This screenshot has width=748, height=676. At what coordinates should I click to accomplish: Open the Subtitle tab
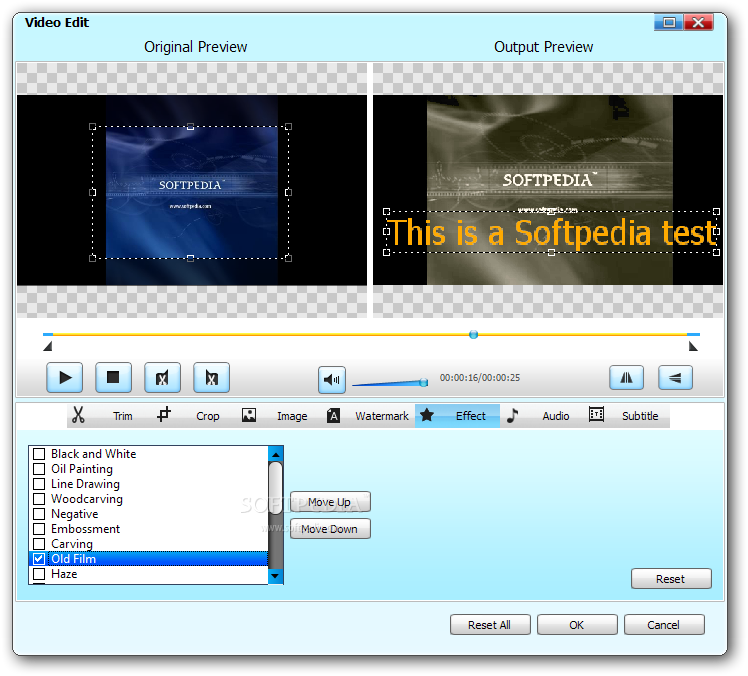[640, 416]
